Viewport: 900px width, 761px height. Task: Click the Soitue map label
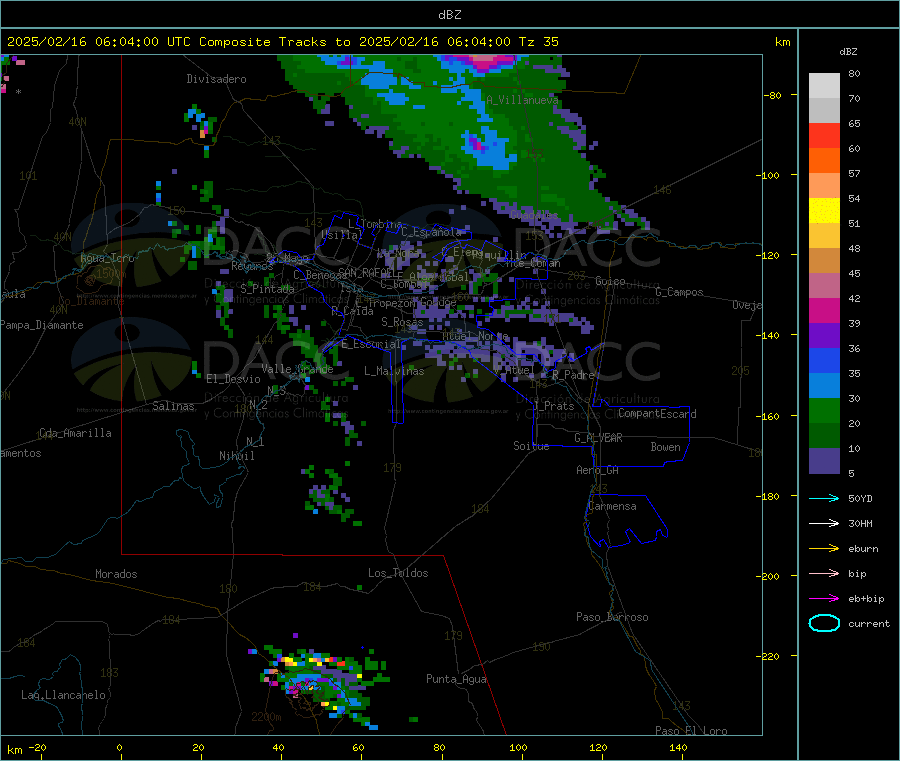pos(531,446)
